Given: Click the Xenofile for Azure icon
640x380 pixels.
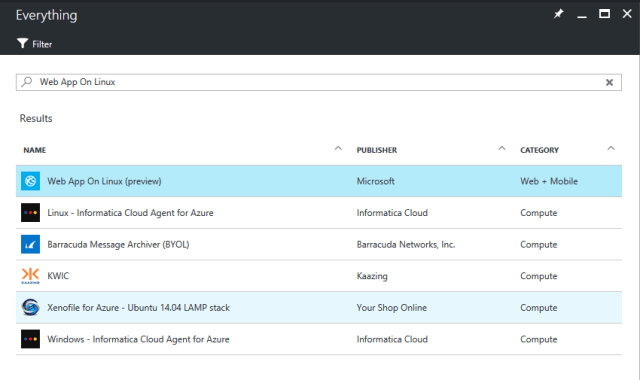Looking at the screenshot, I should click(31, 307).
